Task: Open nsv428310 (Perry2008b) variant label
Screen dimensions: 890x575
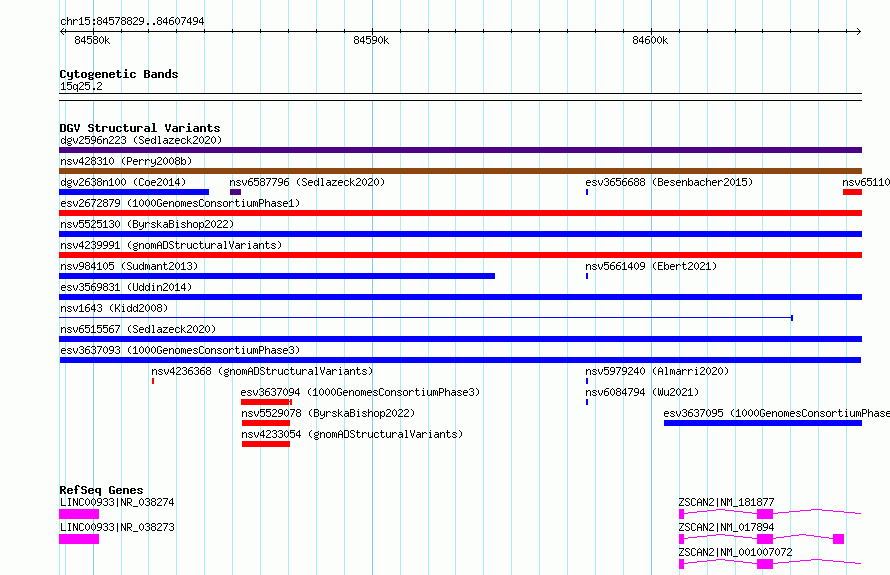Action: pyautogui.click(x=126, y=161)
